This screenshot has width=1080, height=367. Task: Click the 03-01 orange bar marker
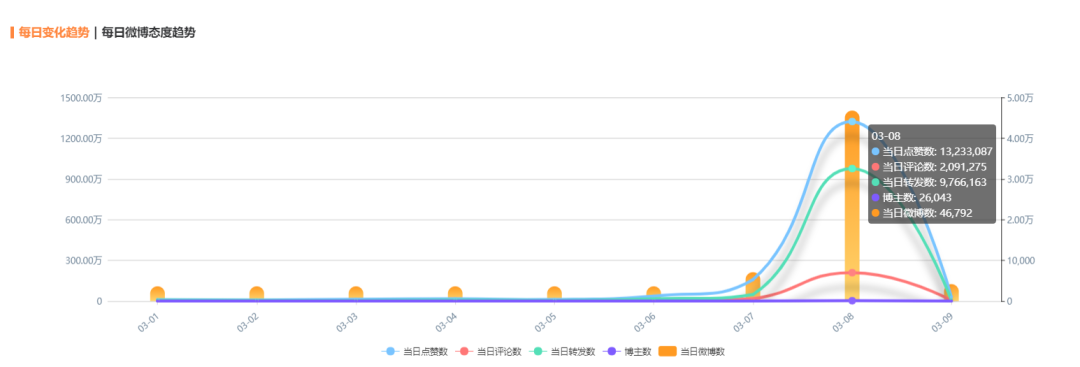(x=157, y=294)
